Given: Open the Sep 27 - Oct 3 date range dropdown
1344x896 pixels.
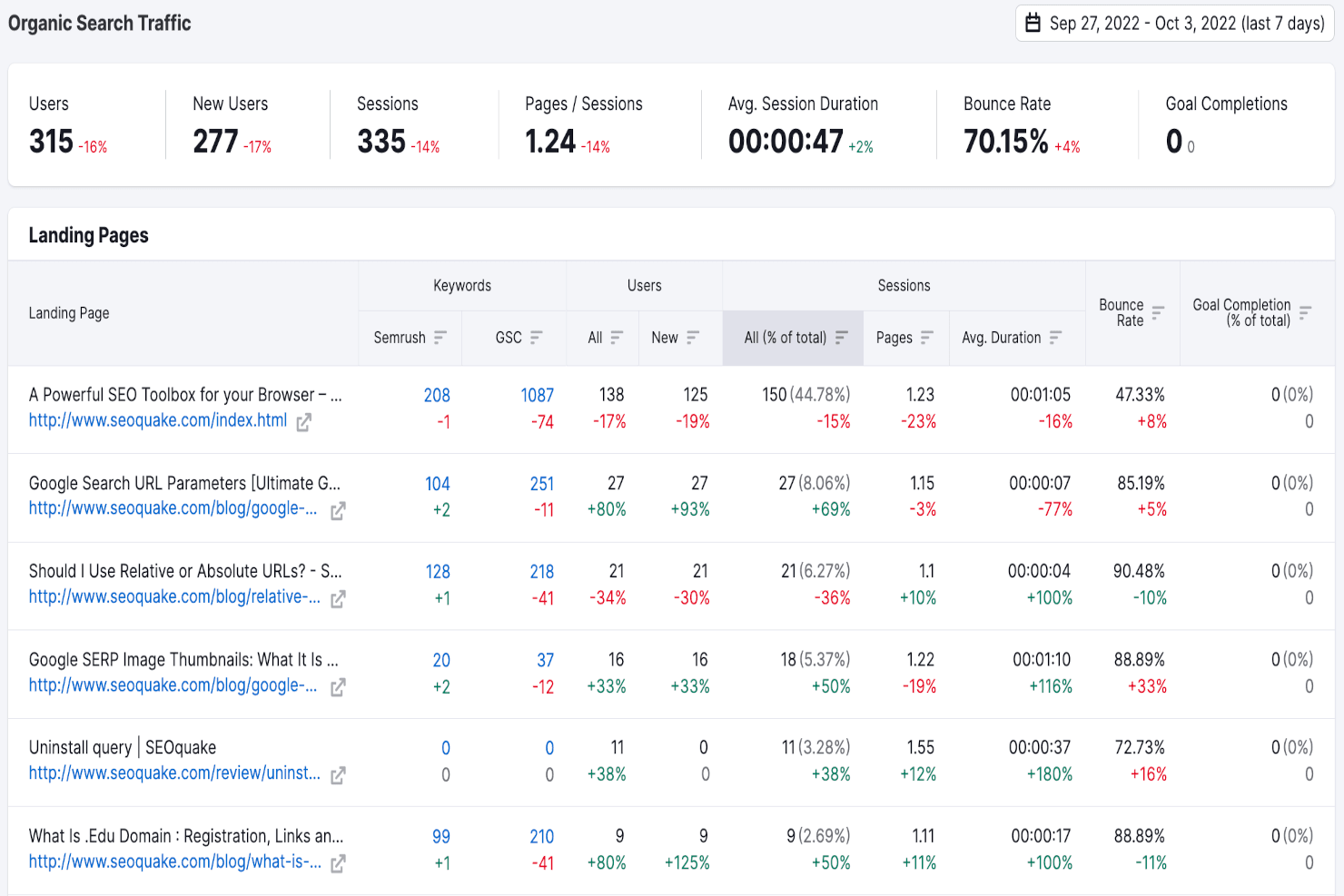Looking at the screenshot, I should click(1174, 24).
